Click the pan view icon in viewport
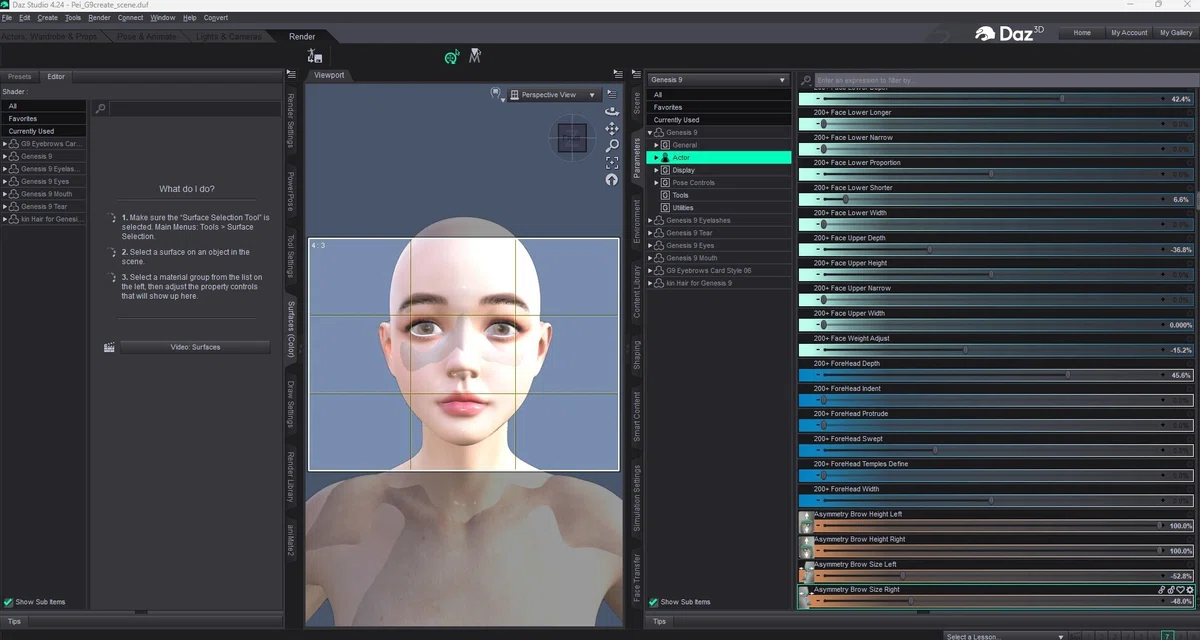Screen dimensions: 1200x640 click(611, 129)
